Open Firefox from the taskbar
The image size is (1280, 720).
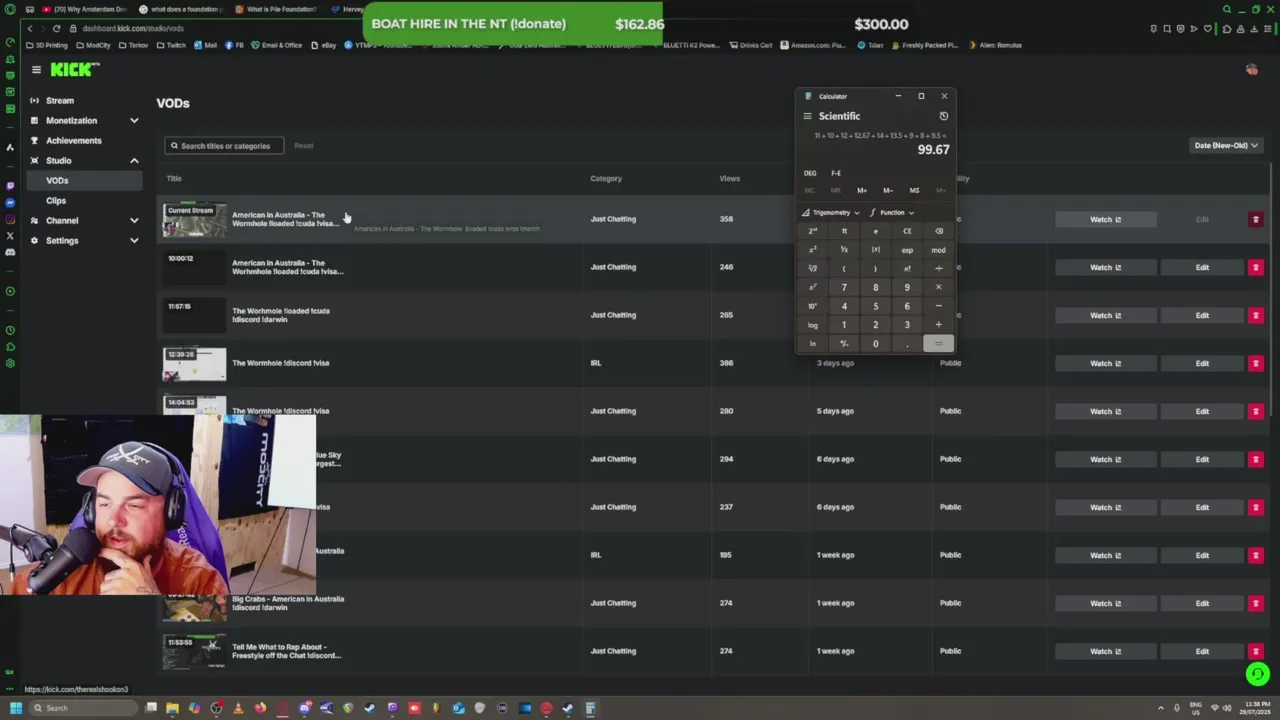pyautogui.click(x=261, y=708)
